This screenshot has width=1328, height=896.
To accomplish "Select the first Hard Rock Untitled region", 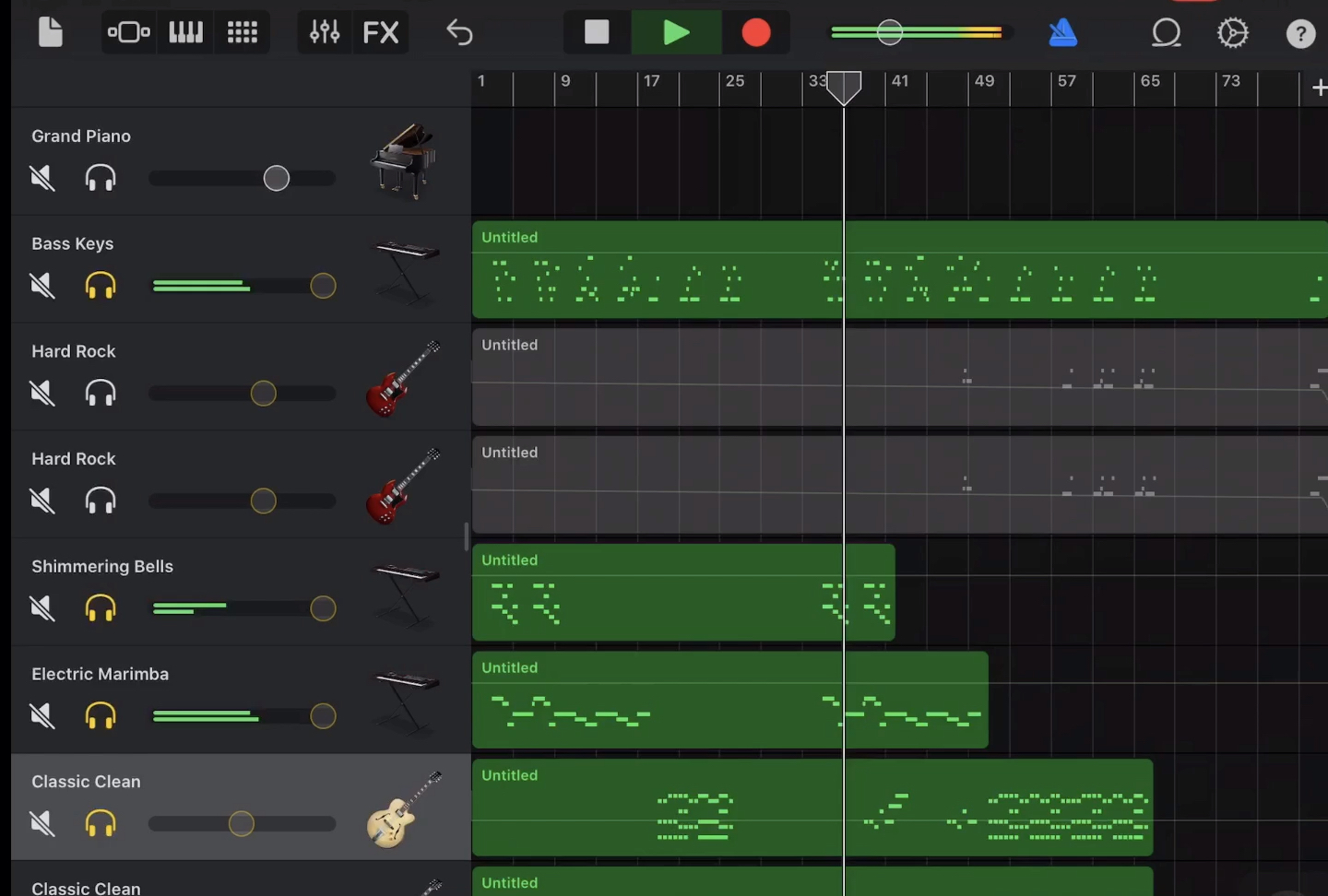I will click(900, 377).
